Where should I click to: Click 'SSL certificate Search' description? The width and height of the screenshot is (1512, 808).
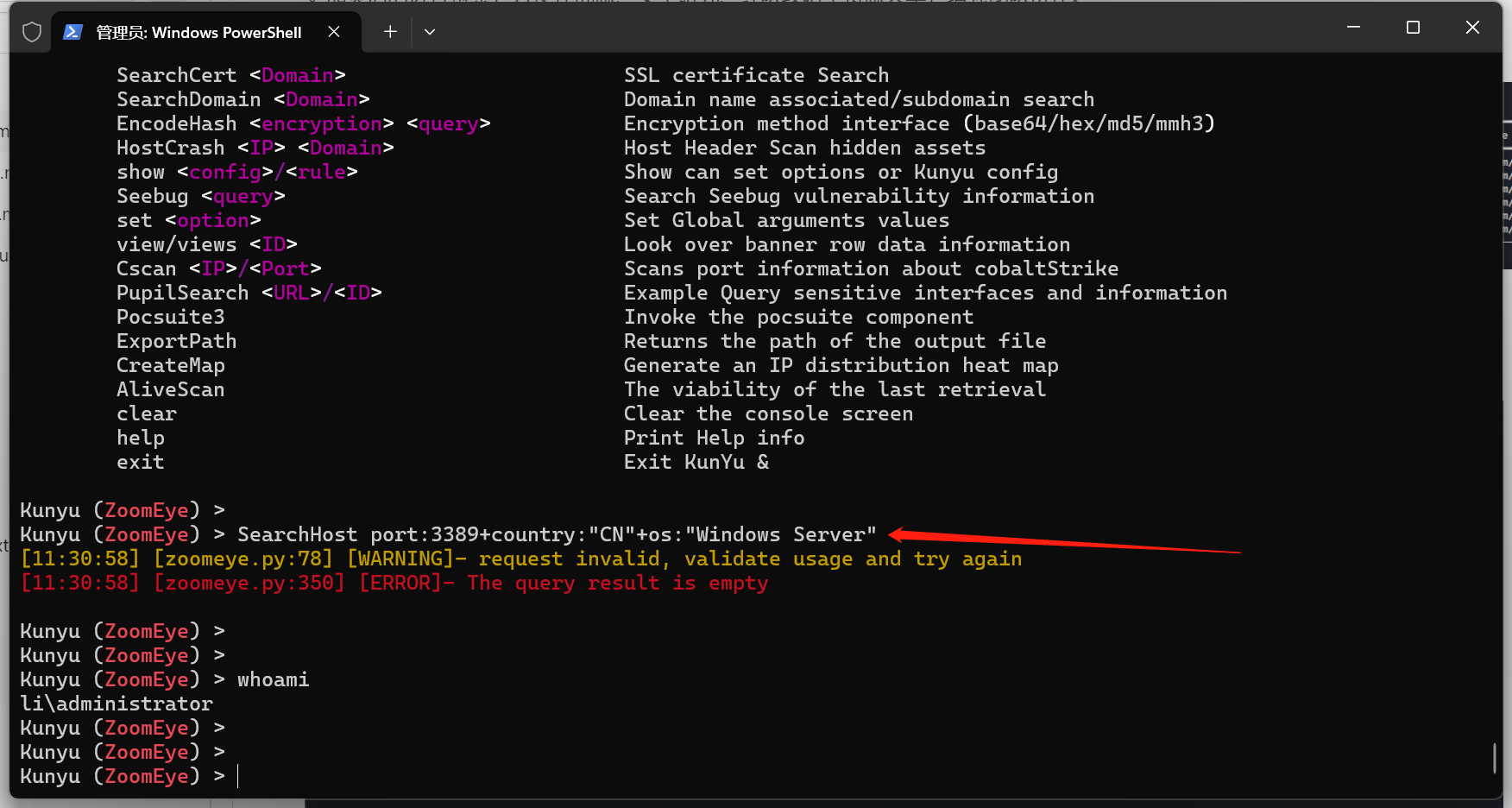pos(756,75)
